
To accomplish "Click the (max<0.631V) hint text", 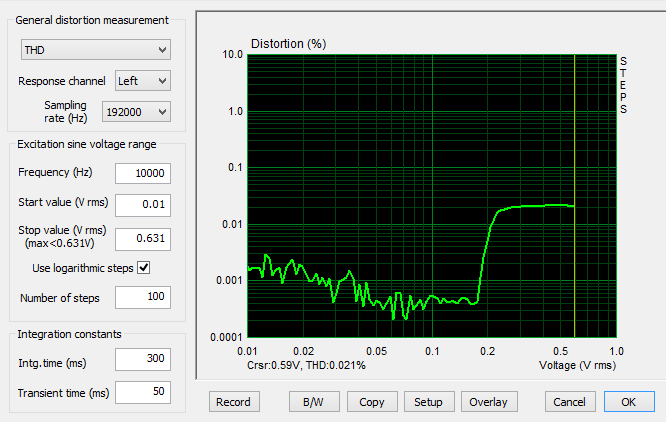I will (x=59, y=243).
